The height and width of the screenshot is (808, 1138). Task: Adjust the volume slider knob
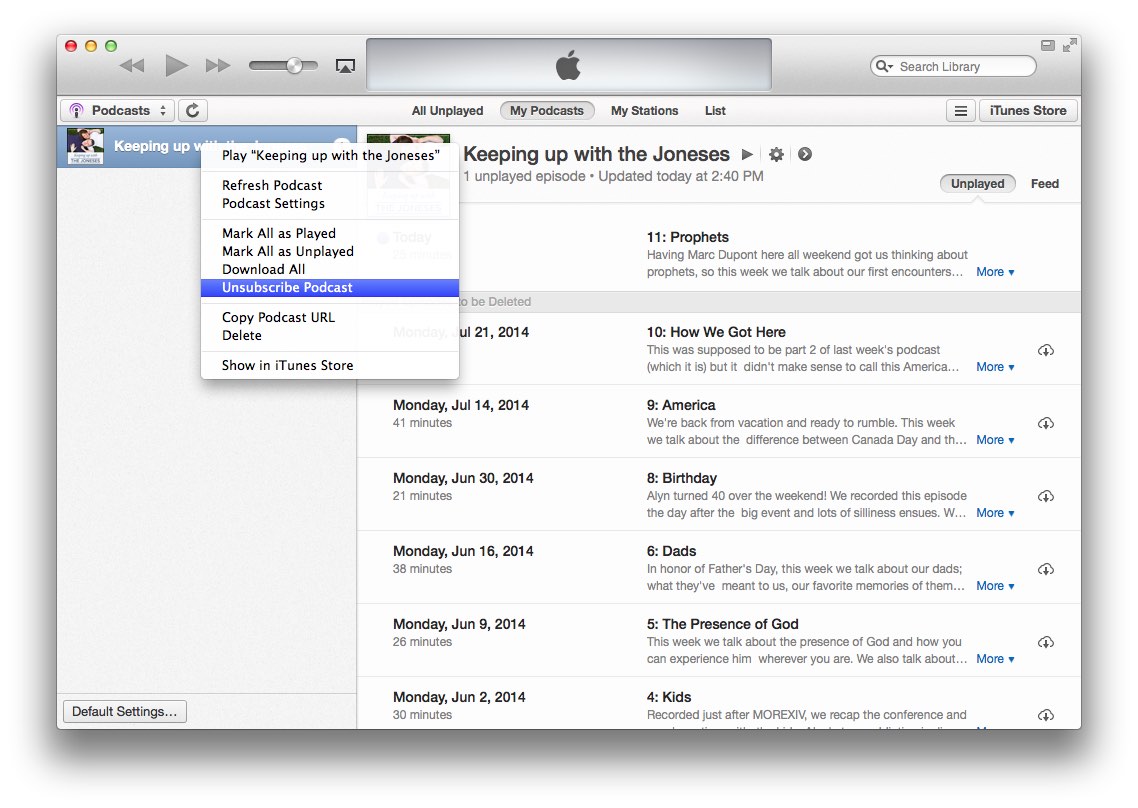tap(294, 66)
